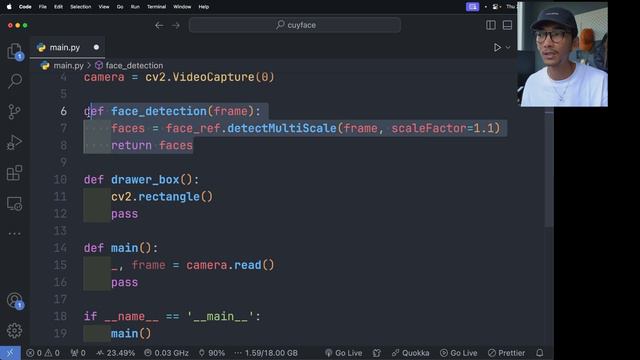Click the 23.49% CPU usage status item
This screenshot has height=360, width=640.
(x=116, y=353)
